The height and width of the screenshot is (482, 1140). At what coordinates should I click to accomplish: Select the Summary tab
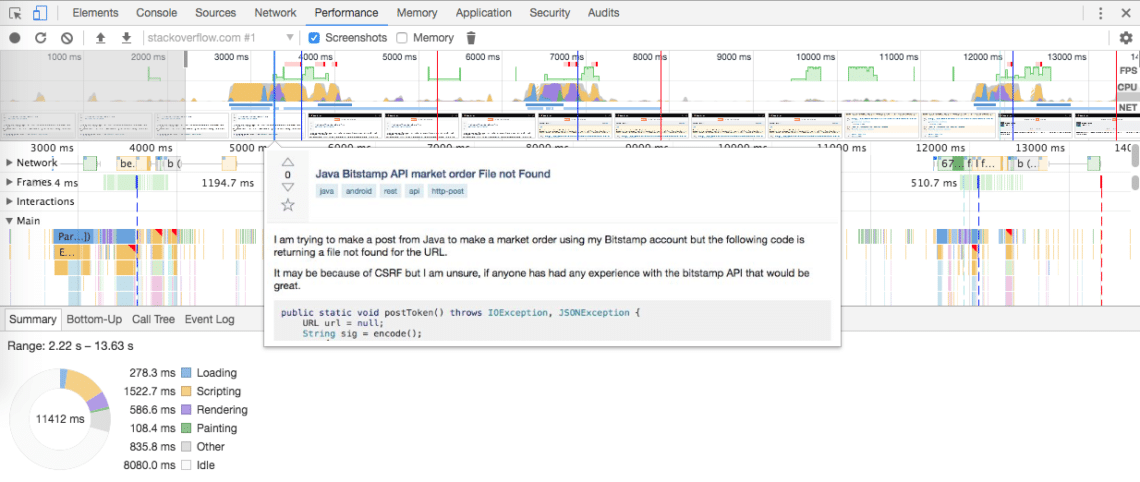[33, 319]
